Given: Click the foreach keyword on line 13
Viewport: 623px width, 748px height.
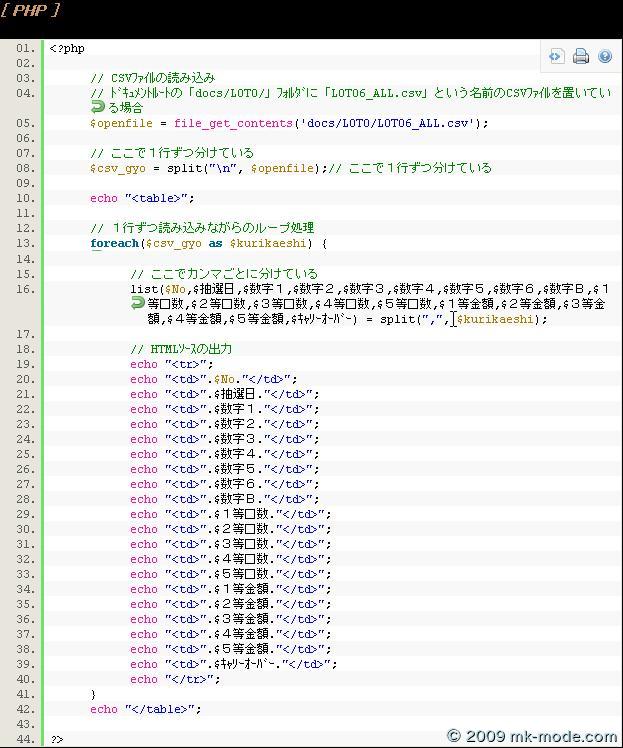Looking at the screenshot, I should click(x=114, y=243).
